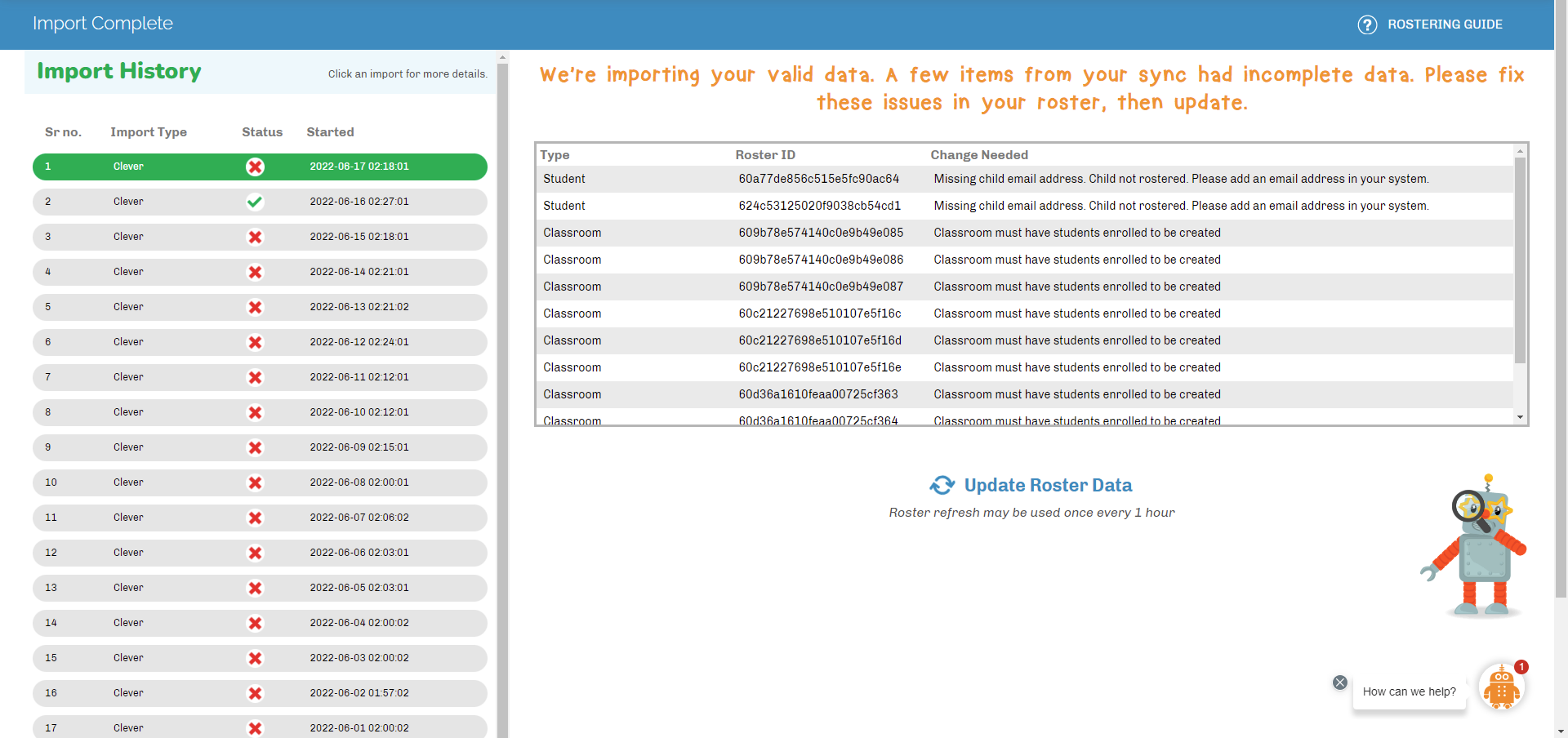
Task: Open import row 7 from 2022-06-11
Action: tap(260, 377)
